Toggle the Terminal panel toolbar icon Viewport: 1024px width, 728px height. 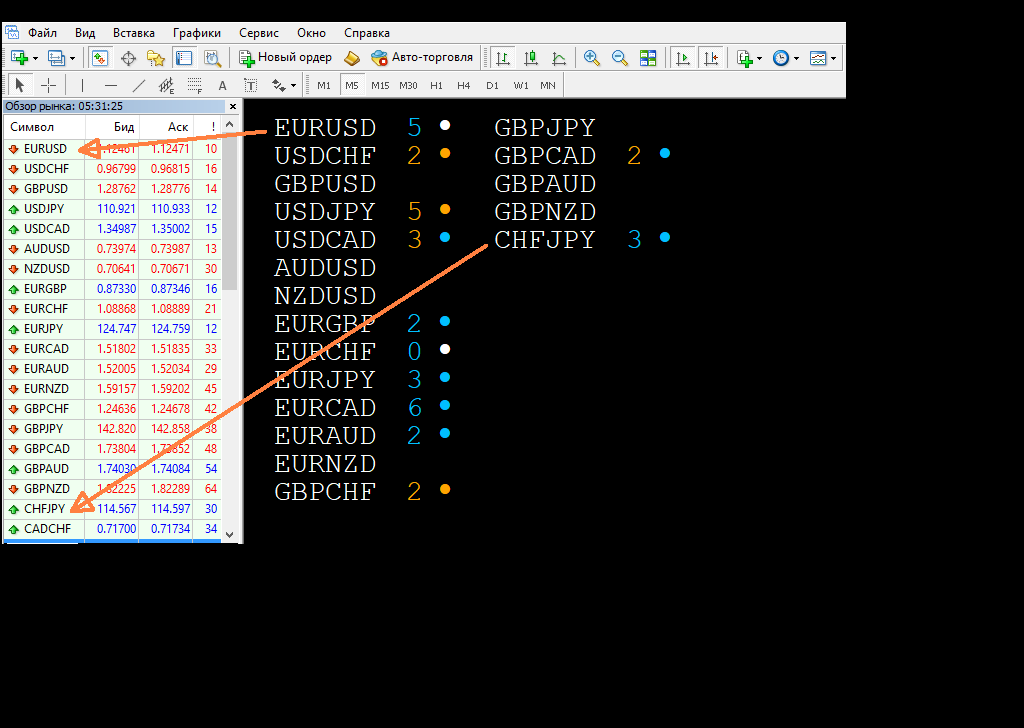[184, 58]
